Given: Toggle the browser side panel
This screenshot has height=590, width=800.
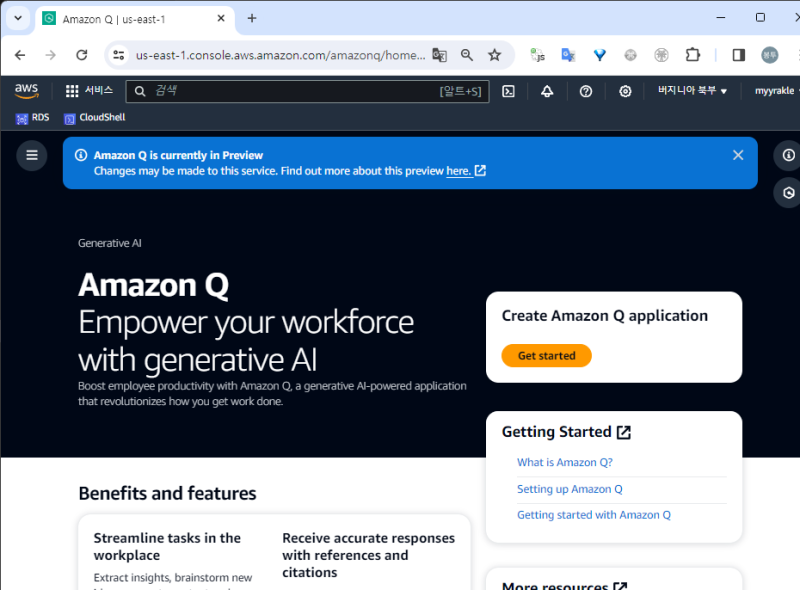Looking at the screenshot, I should (738, 55).
